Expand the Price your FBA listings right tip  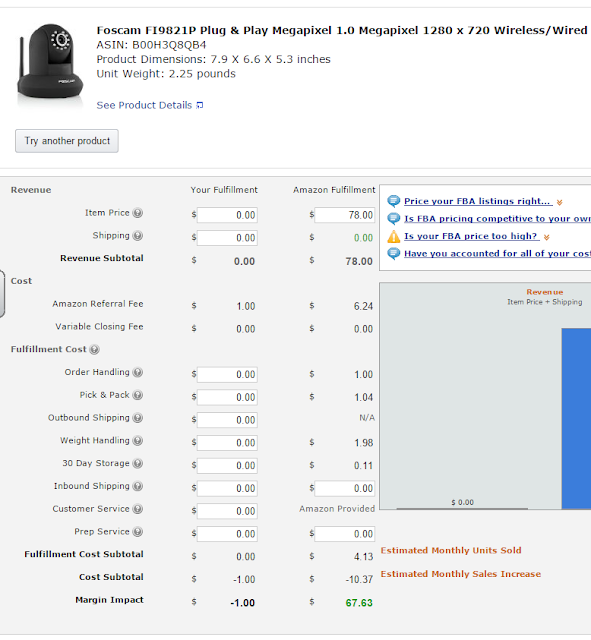[560, 202]
